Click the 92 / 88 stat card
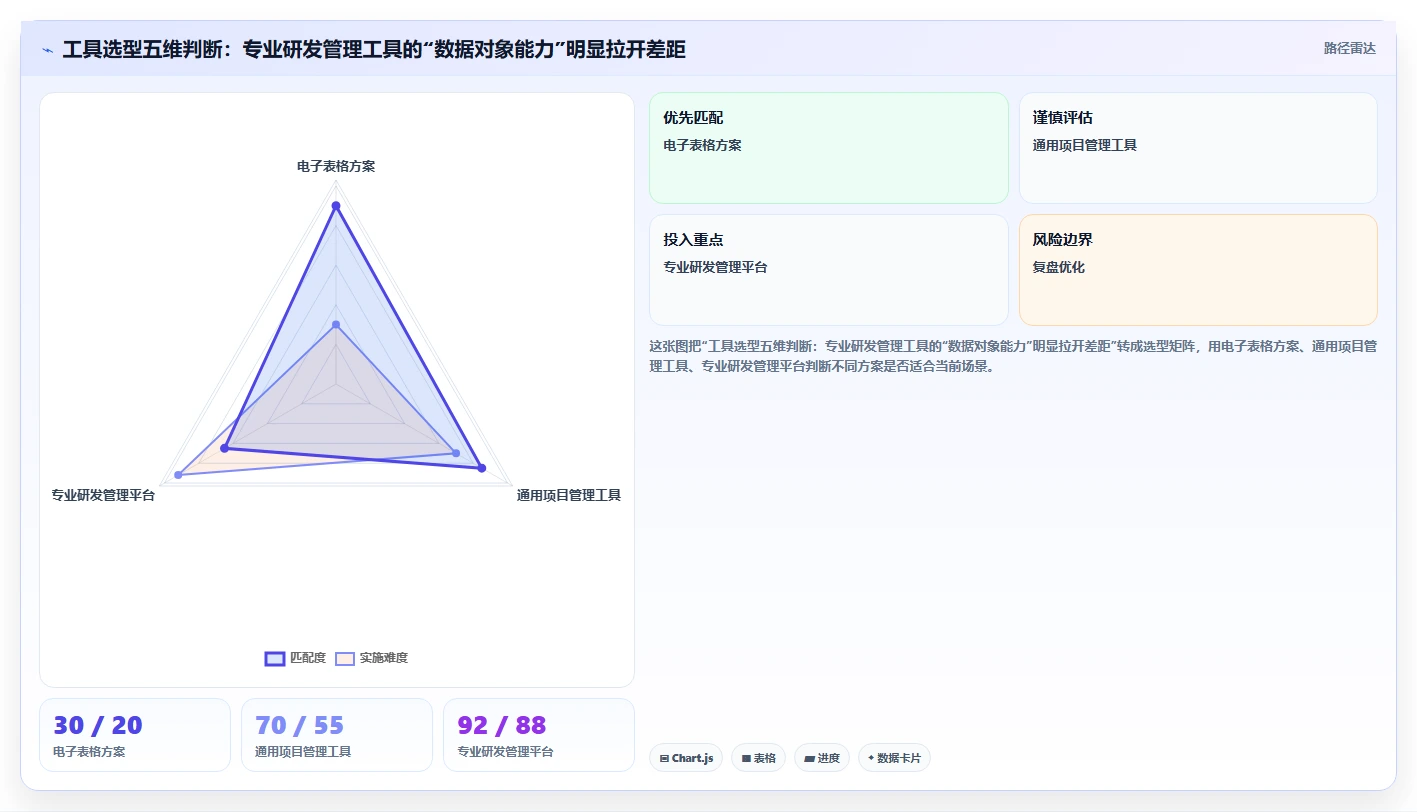The image size is (1417, 812). click(539, 735)
